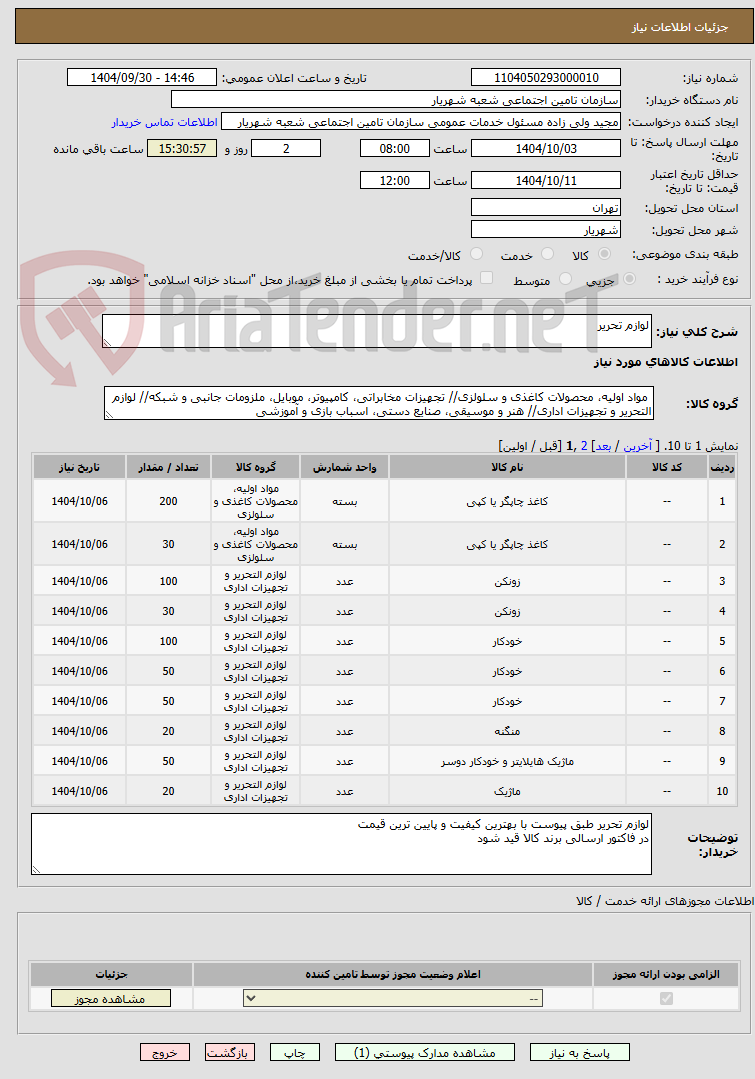755x1079 pixels.
Task: Select the متوسط purchase type radio
Action: pyautogui.click(x=565, y=279)
